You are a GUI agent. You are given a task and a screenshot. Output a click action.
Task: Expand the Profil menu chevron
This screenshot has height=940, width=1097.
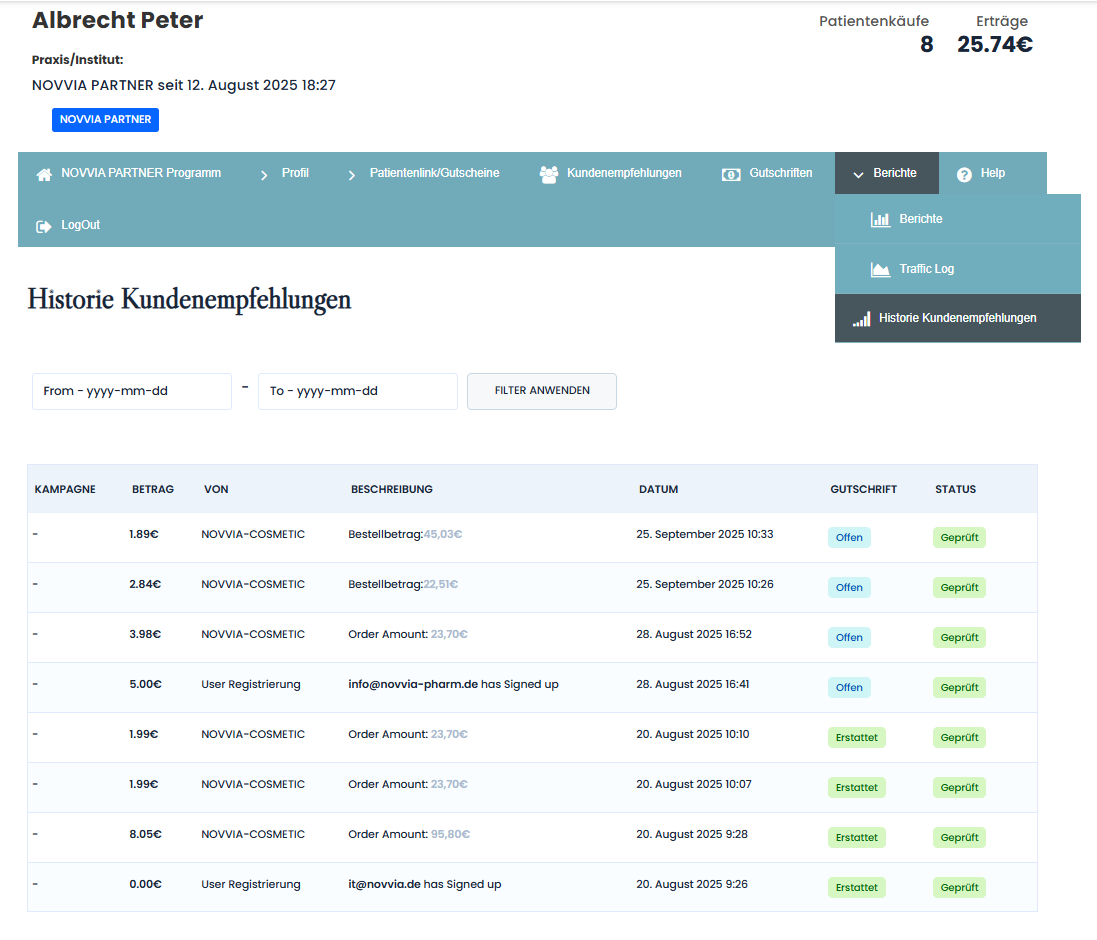pyautogui.click(x=264, y=175)
